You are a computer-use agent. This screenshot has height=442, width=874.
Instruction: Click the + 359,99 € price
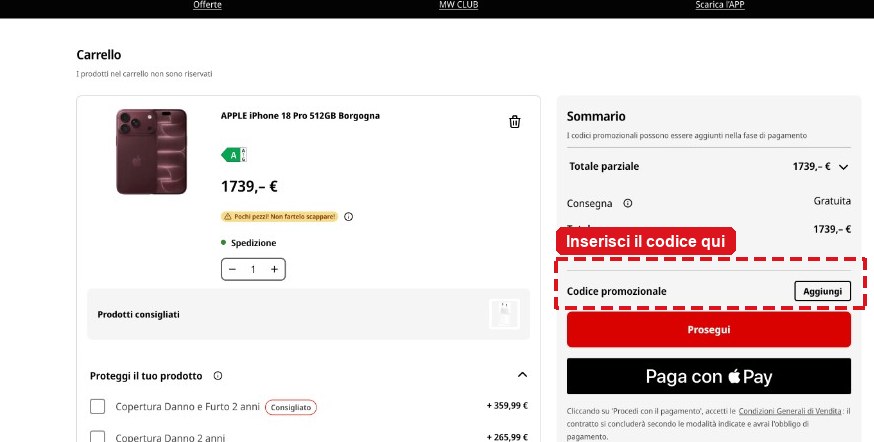coord(507,406)
